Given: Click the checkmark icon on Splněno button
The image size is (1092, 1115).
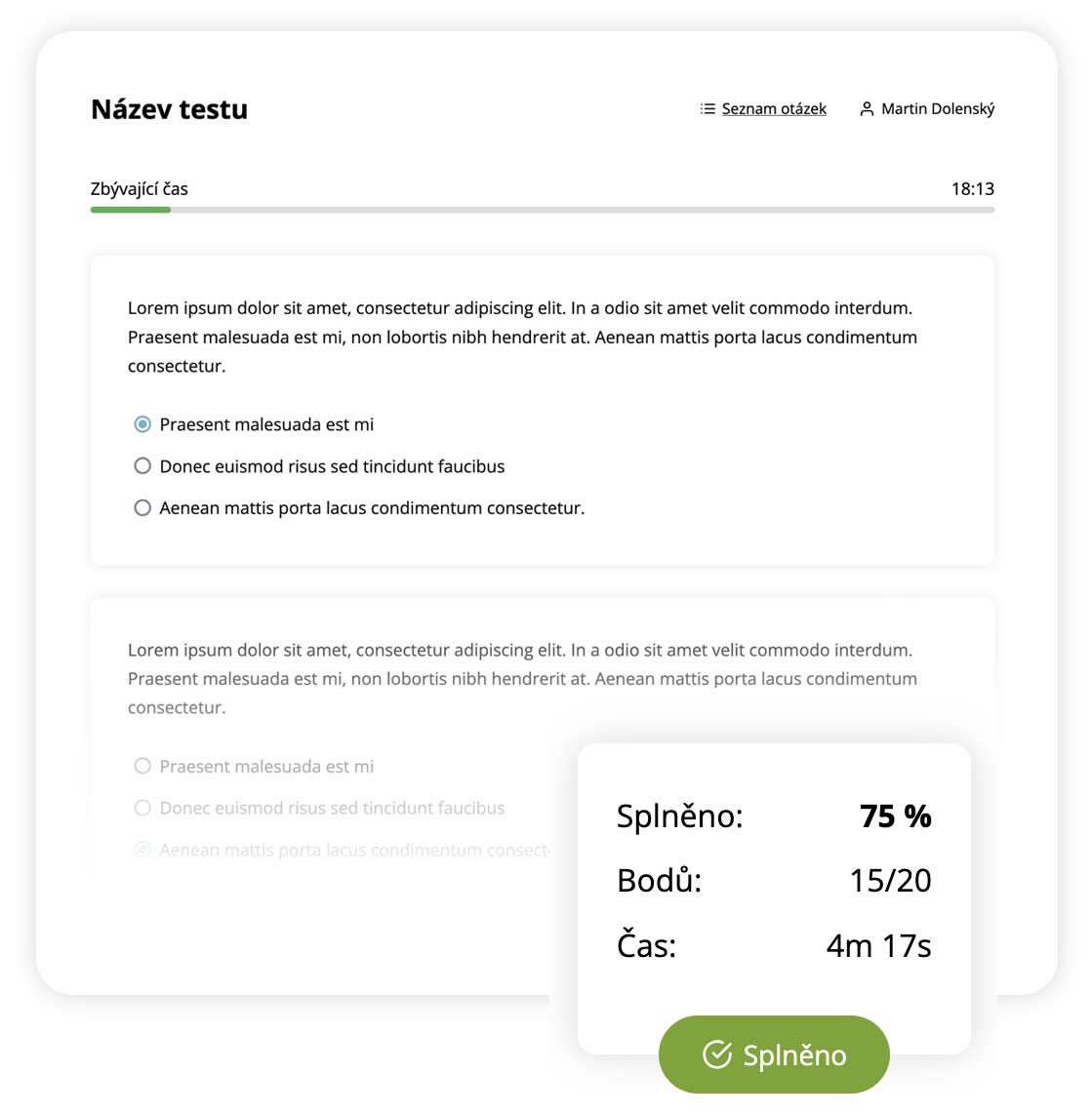Looking at the screenshot, I should click(717, 1055).
